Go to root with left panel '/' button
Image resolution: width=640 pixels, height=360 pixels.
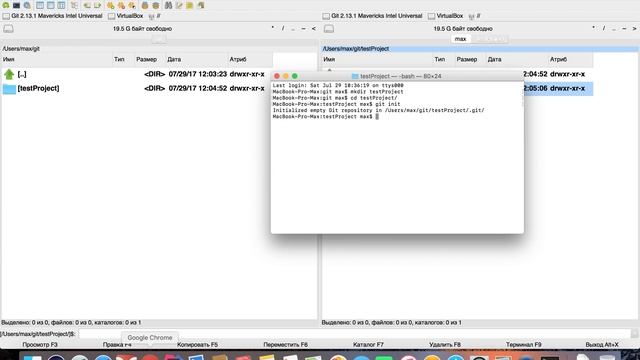pos(283,28)
